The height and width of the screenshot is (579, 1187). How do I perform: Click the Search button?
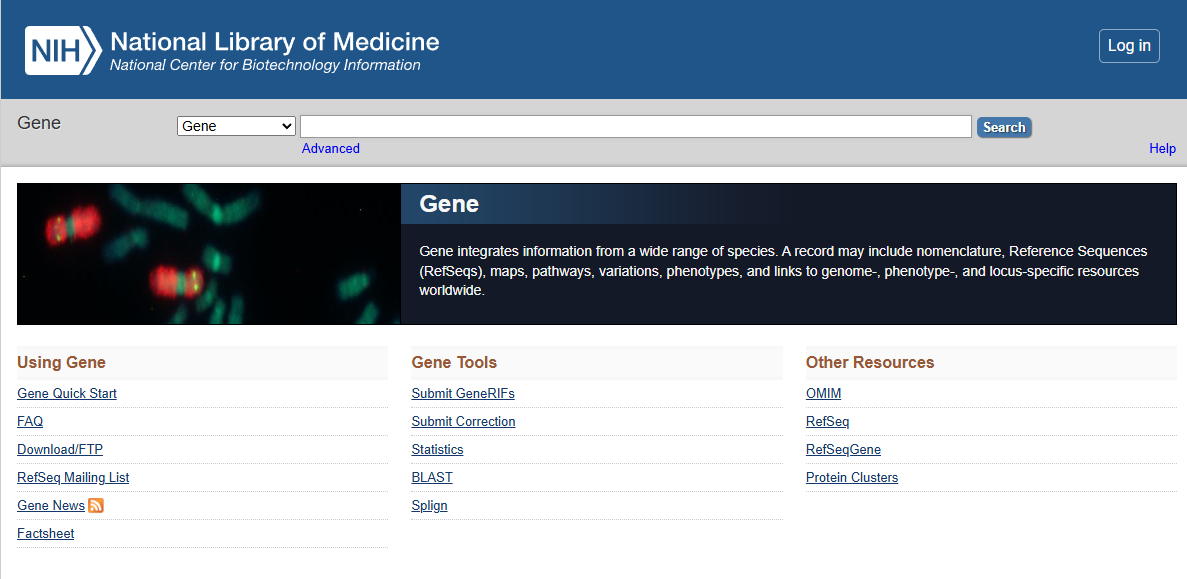(x=1004, y=127)
